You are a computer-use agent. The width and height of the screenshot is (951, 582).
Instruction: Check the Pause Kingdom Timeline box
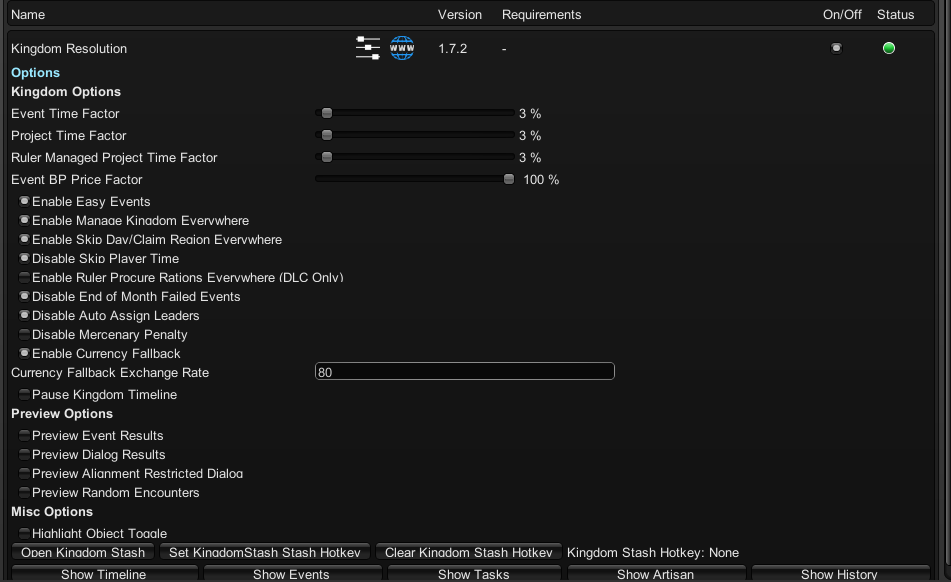[x=25, y=395]
